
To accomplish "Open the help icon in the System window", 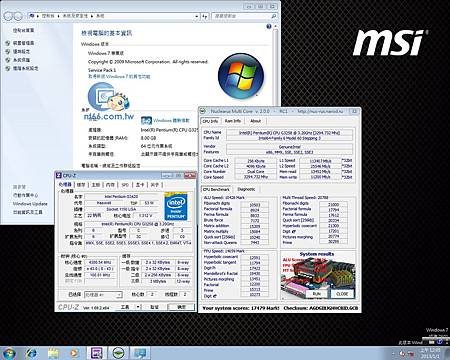I will [269, 27].
